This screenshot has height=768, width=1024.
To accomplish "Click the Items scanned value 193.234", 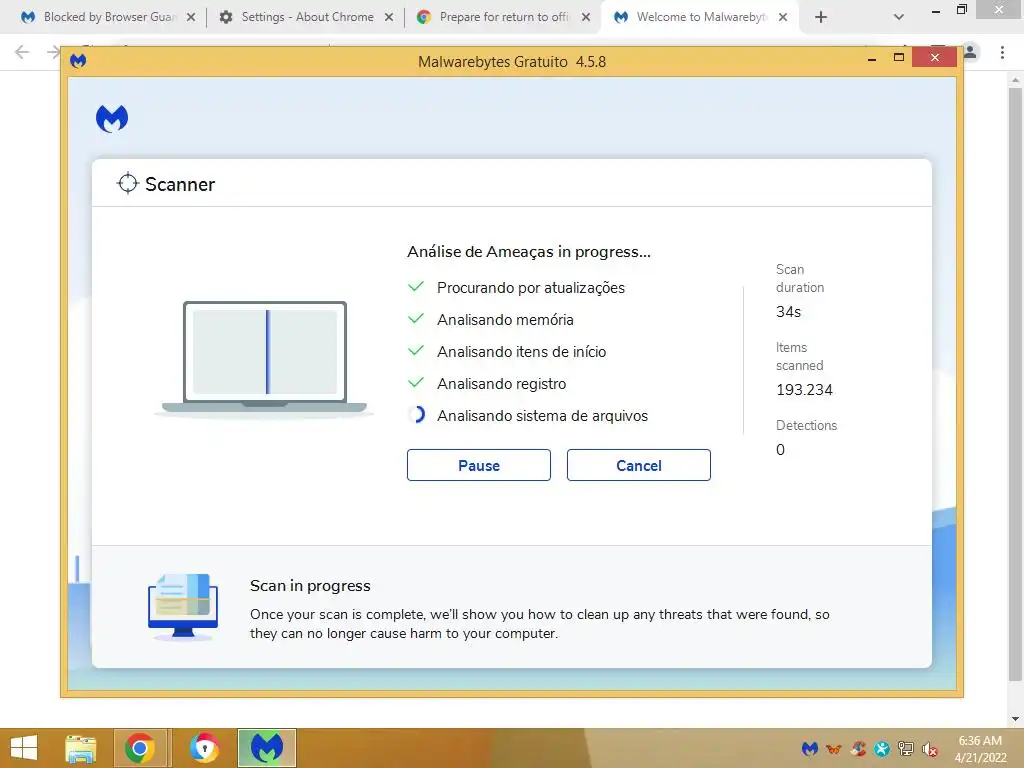I will coord(804,390).
